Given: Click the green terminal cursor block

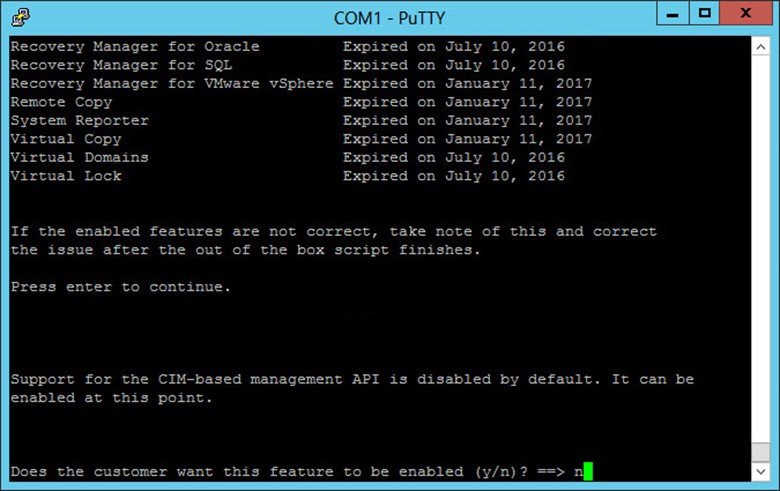Looking at the screenshot, I should pyautogui.click(x=588, y=471).
